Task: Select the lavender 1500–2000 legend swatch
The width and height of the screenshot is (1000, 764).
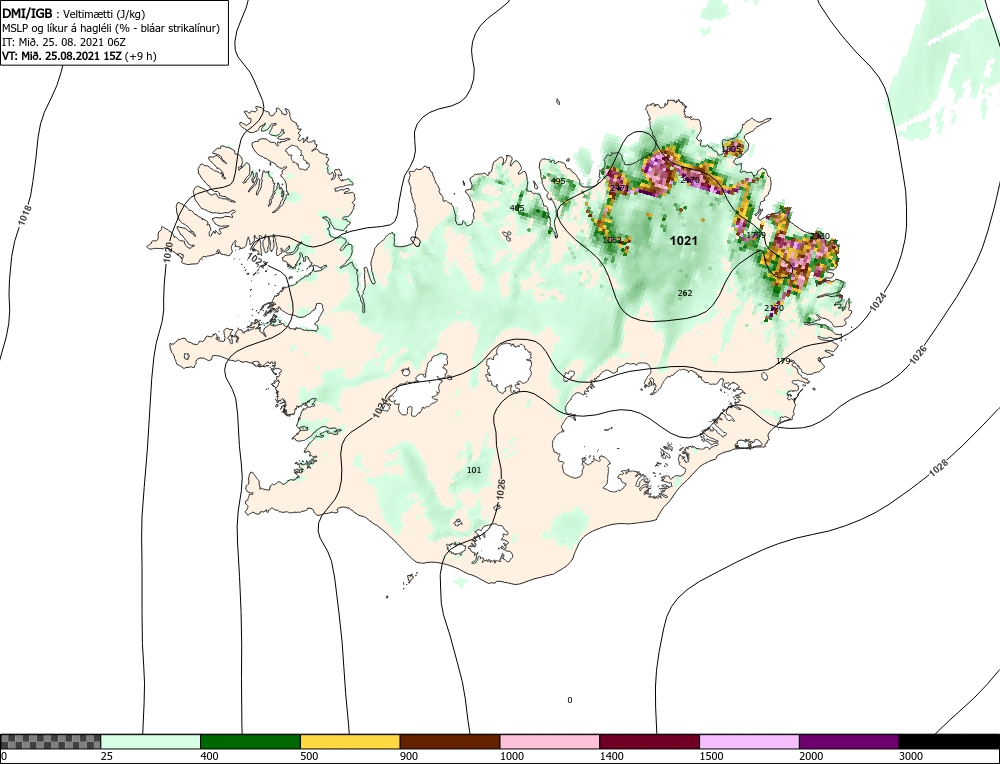Action: tap(749, 741)
